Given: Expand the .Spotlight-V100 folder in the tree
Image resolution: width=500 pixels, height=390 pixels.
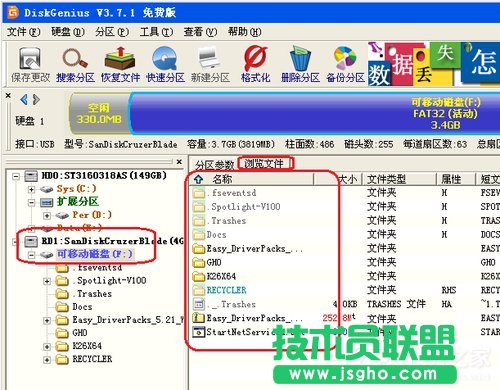Looking at the screenshot, I should [x=47, y=281].
